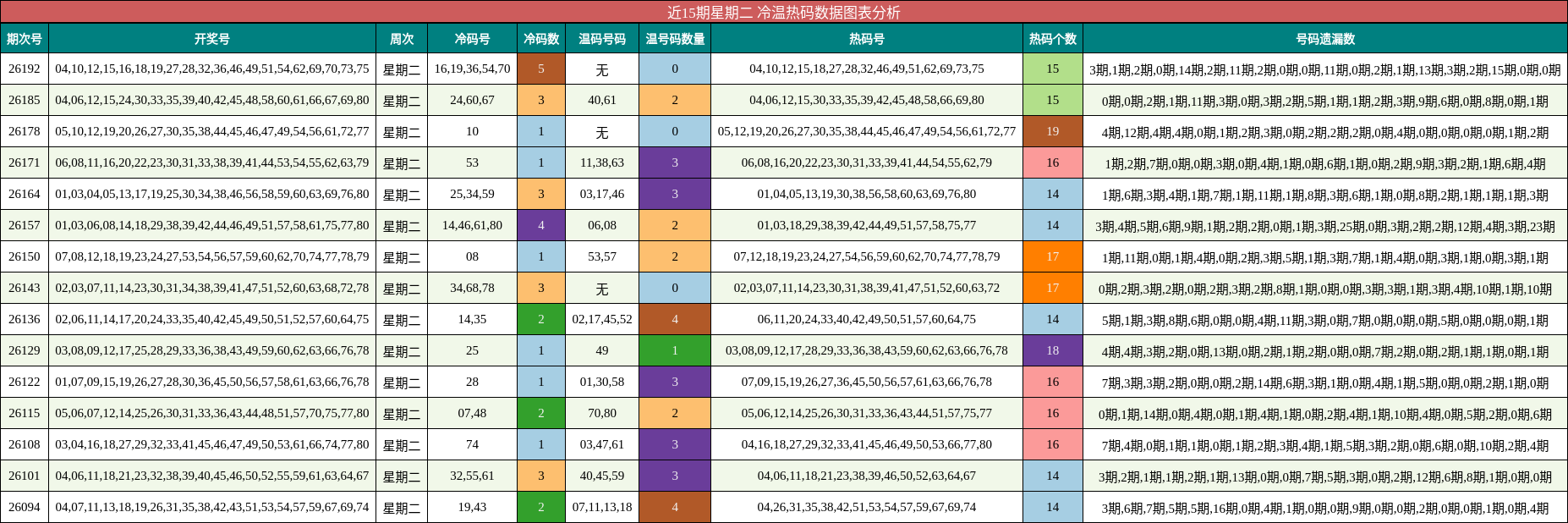
Task: Click cold numbers cell 34,68,78
Action: 472,288
